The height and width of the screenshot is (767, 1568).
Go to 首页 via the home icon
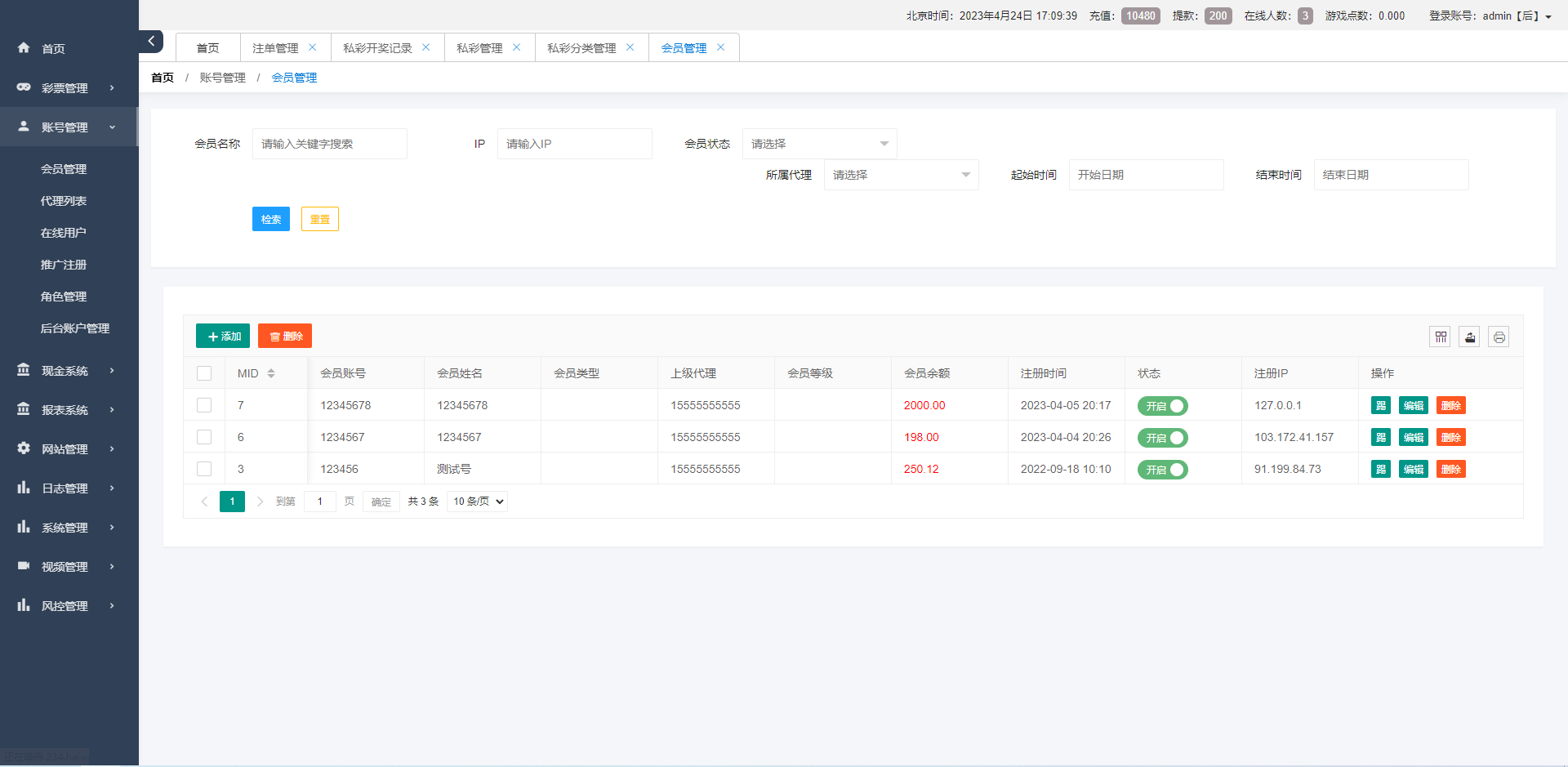54,48
